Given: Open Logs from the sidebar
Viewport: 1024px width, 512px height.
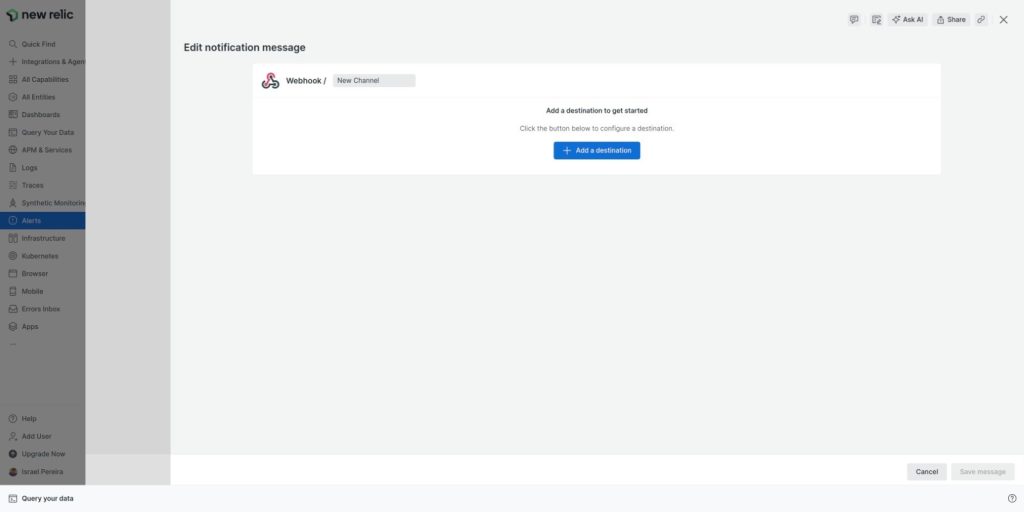Looking at the screenshot, I should [x=29, y=168].
